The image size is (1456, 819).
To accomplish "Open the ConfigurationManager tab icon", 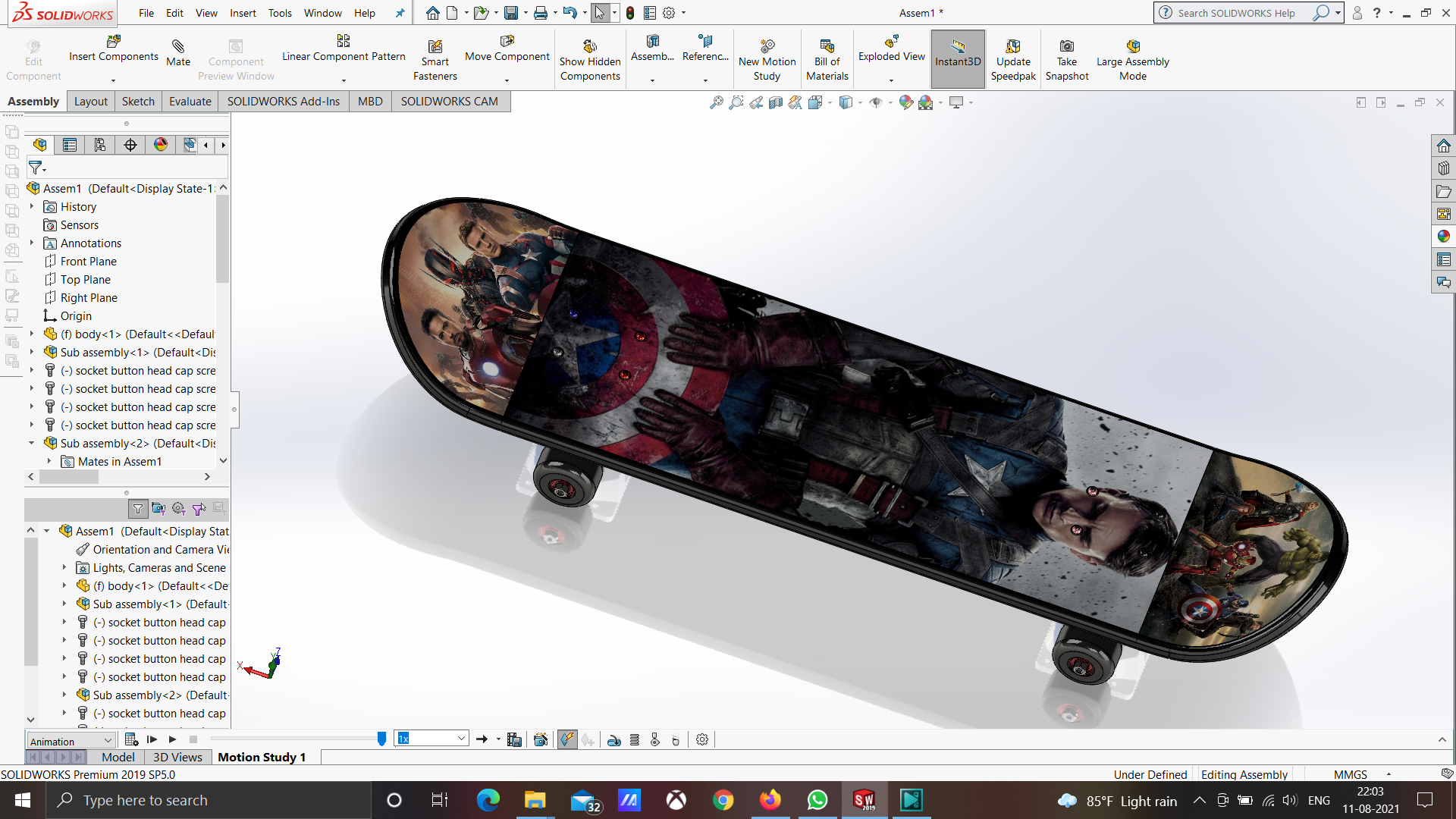I will point(100,145).
